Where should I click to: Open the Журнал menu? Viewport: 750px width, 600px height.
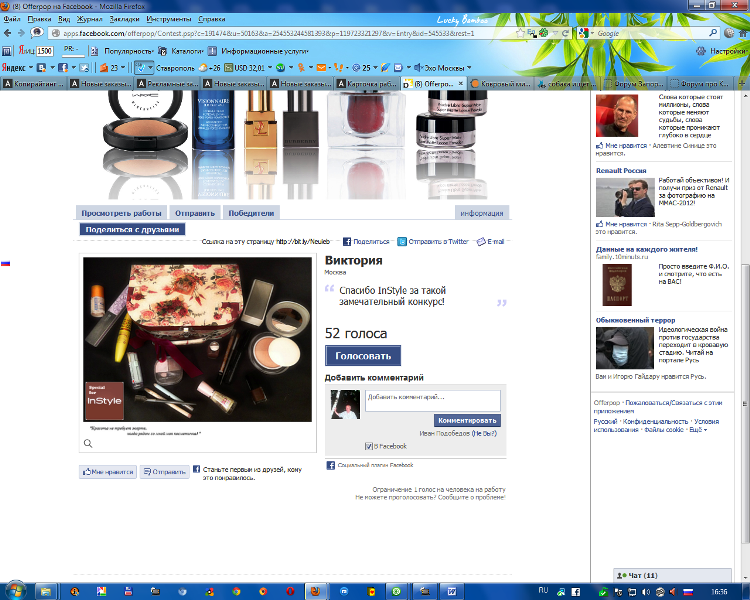click(x=89, y=19)
